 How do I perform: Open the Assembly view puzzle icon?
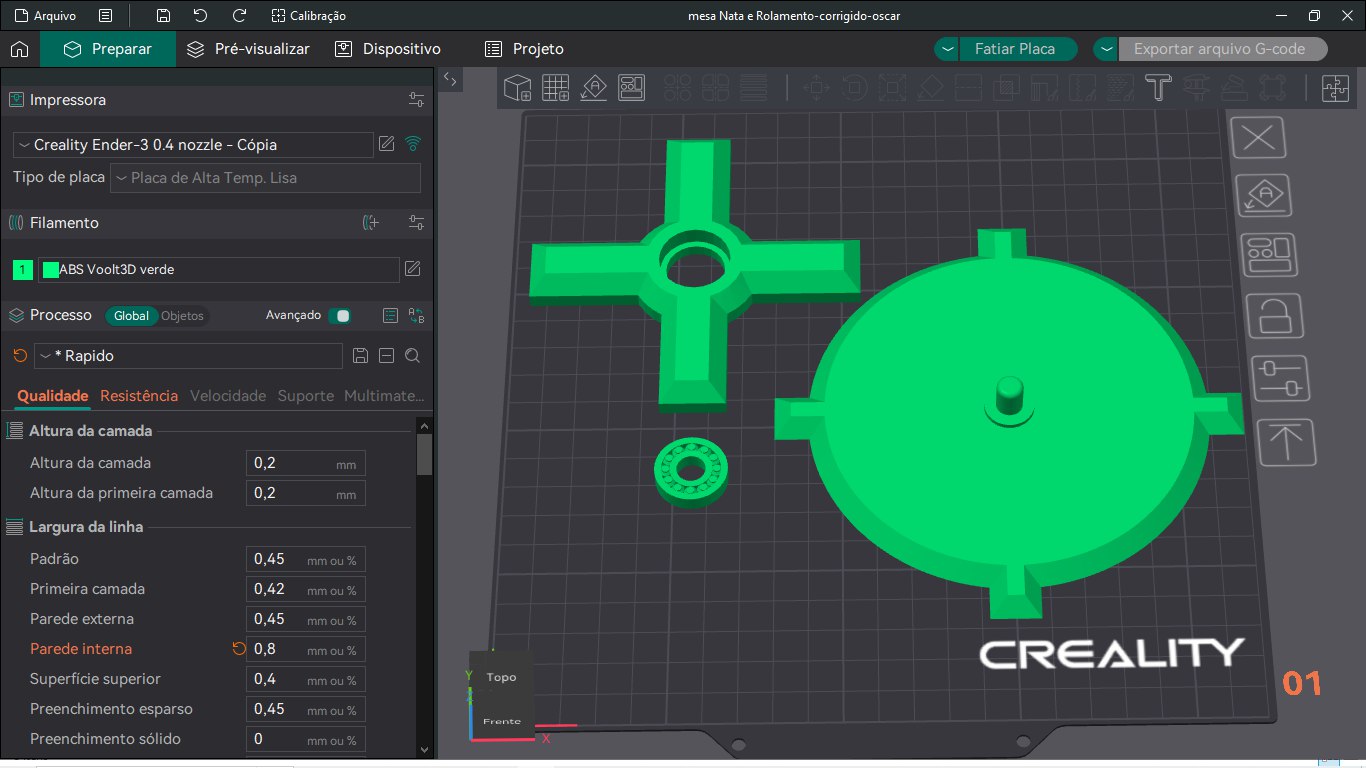click(1336, 88)
